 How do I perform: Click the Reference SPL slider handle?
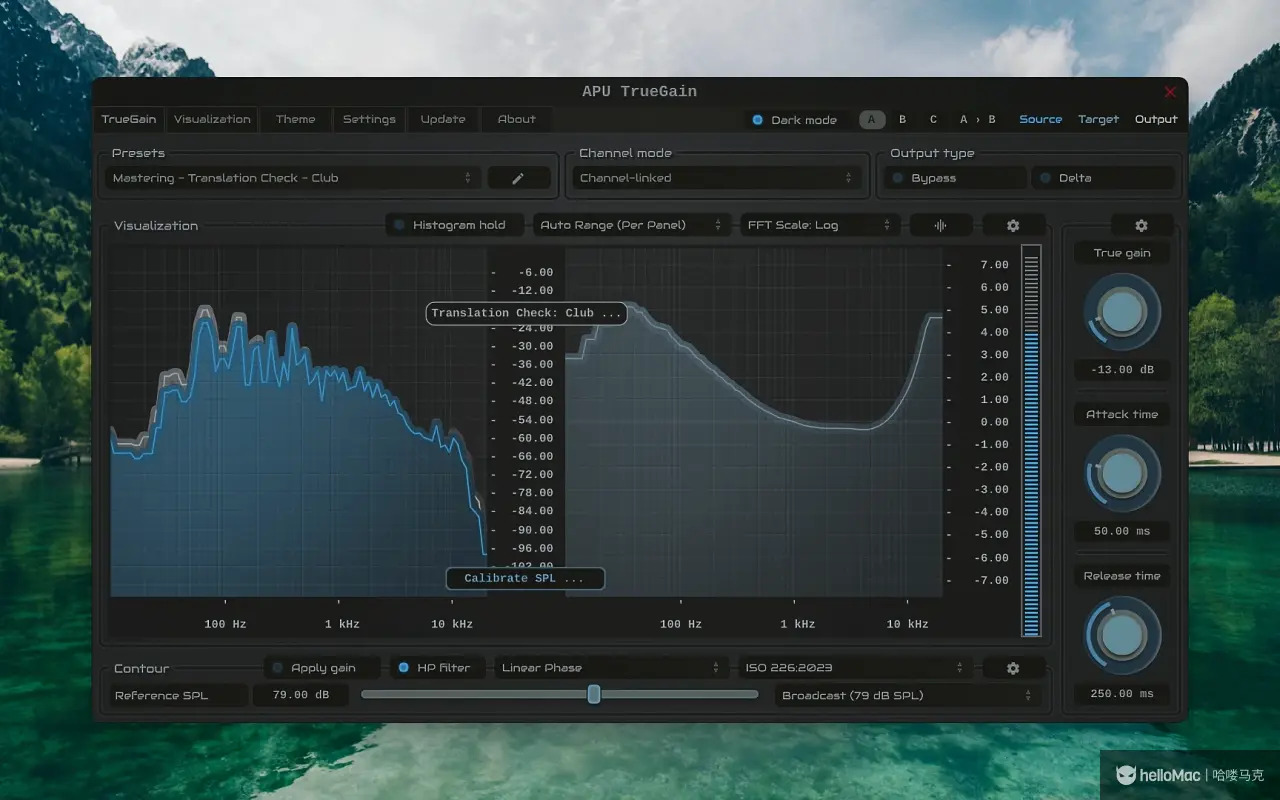tap(594, 694)
